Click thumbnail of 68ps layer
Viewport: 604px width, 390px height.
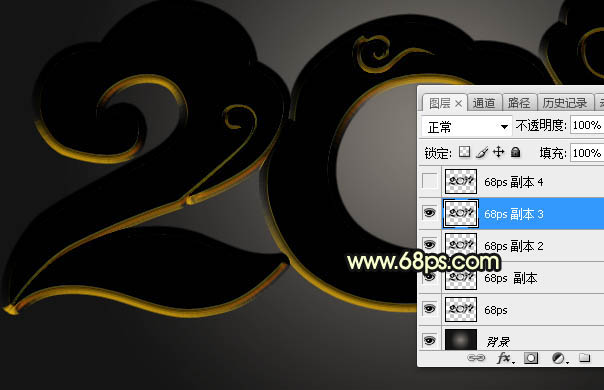[x=461, y=309]
